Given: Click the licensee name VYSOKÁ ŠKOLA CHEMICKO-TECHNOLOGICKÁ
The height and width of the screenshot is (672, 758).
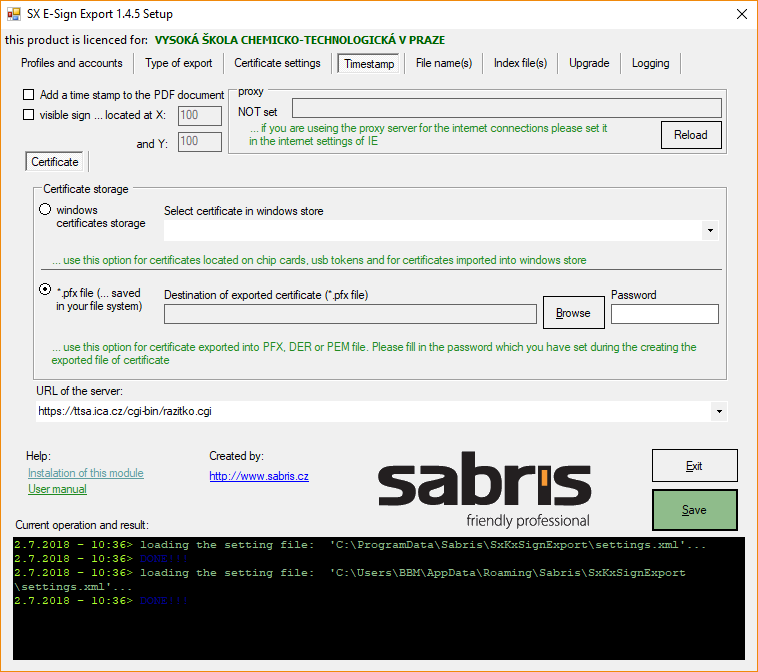Looking at the screenshot, I should (300, 40).
